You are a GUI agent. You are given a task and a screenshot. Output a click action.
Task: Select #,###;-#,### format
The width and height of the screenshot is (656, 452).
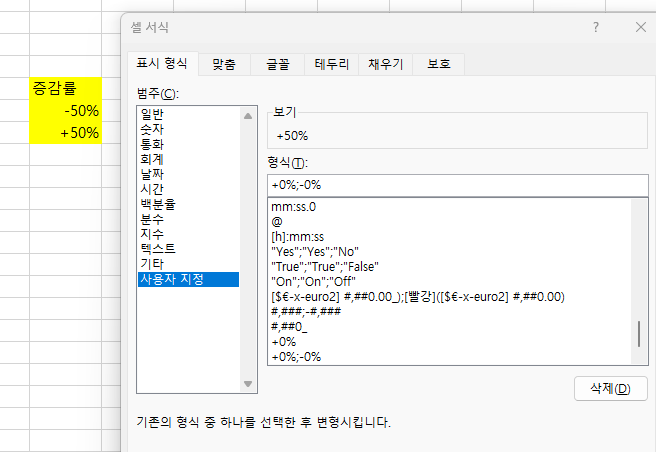coord(450,312)
